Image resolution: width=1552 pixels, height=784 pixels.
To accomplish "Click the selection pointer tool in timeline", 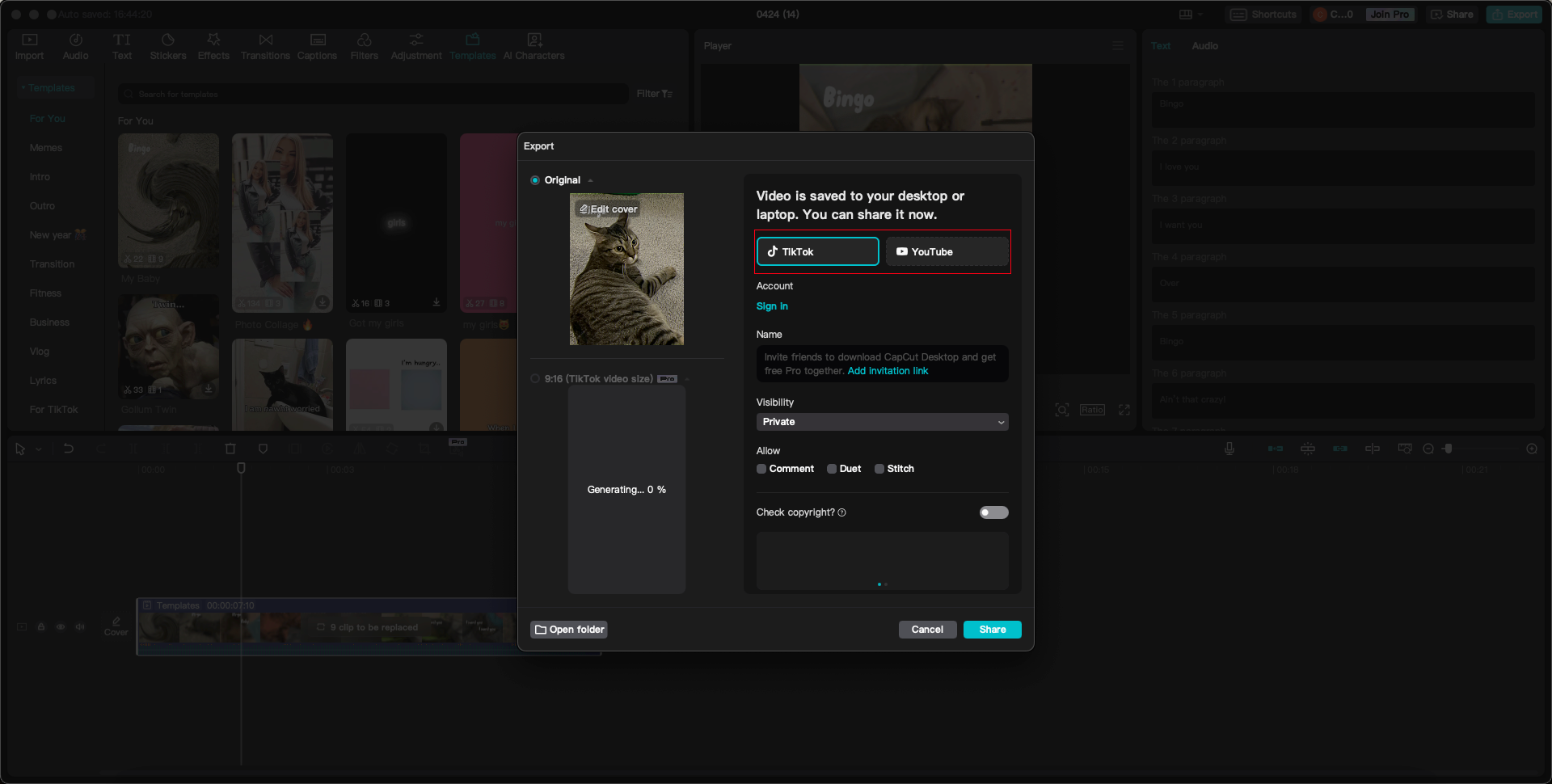I will [x=20, y=449].
